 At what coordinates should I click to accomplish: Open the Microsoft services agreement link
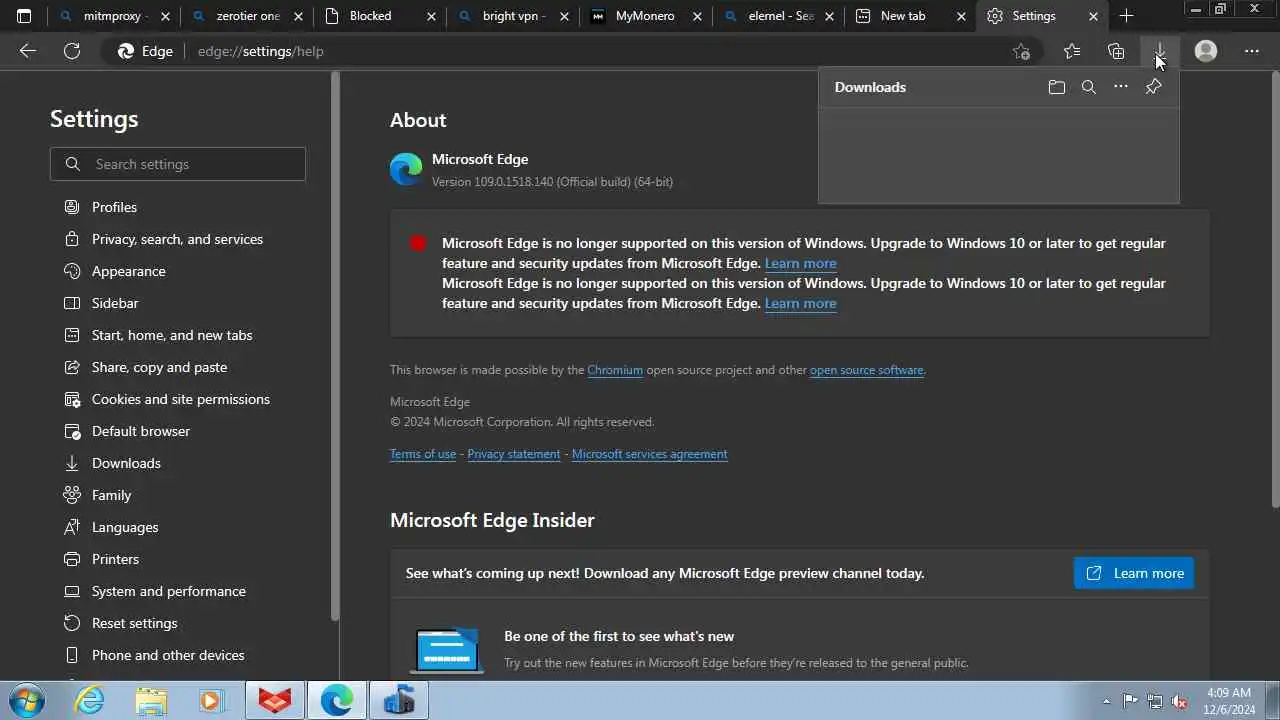(649, 454)
